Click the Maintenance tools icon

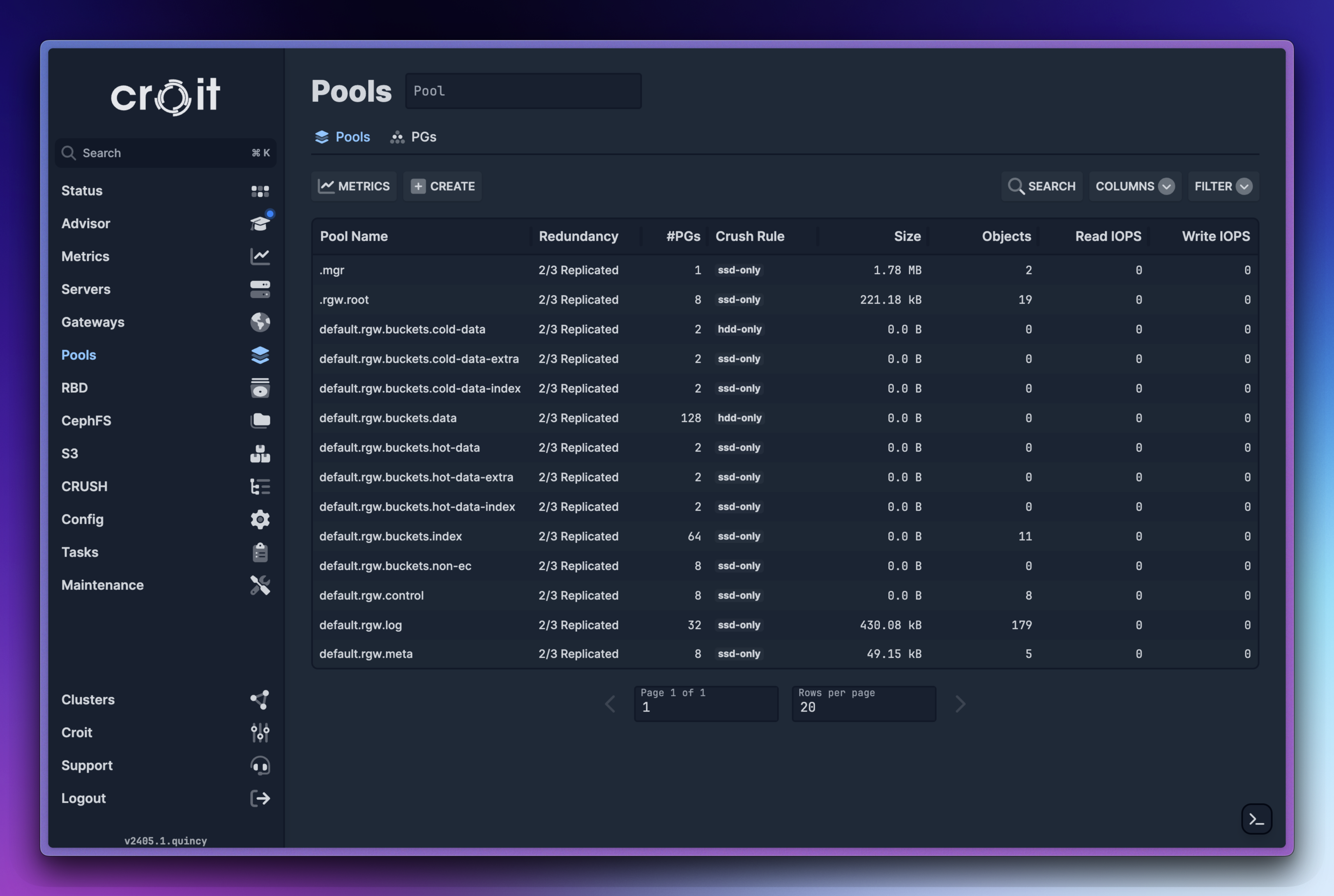click(260, 585)
